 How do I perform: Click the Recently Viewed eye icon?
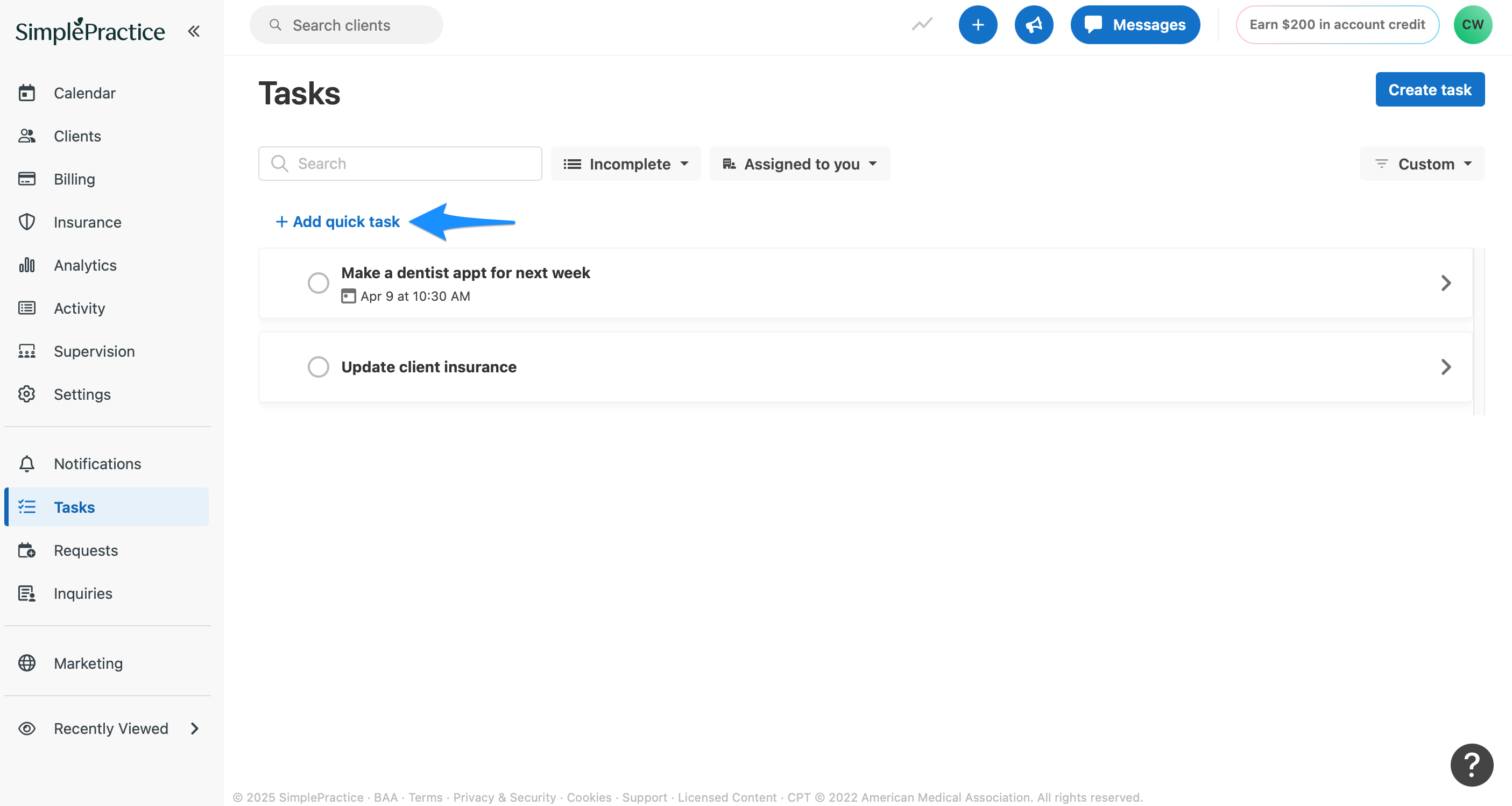coord(27,729)
